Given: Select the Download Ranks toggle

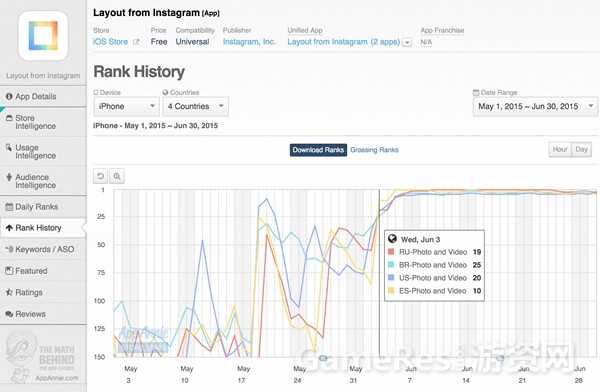Looking at the screenshot, I should click(318, 150).
